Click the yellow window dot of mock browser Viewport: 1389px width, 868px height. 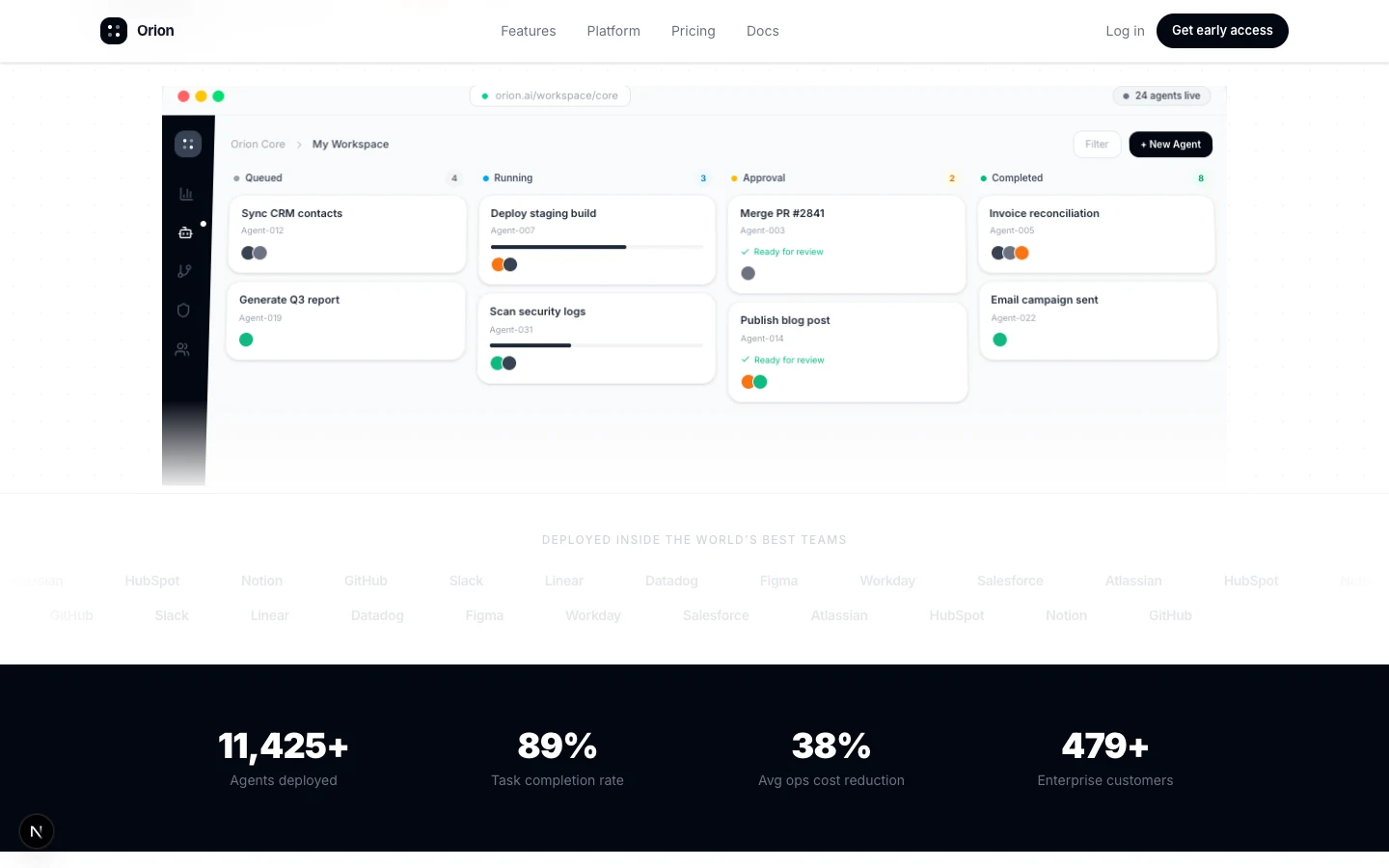201,96
